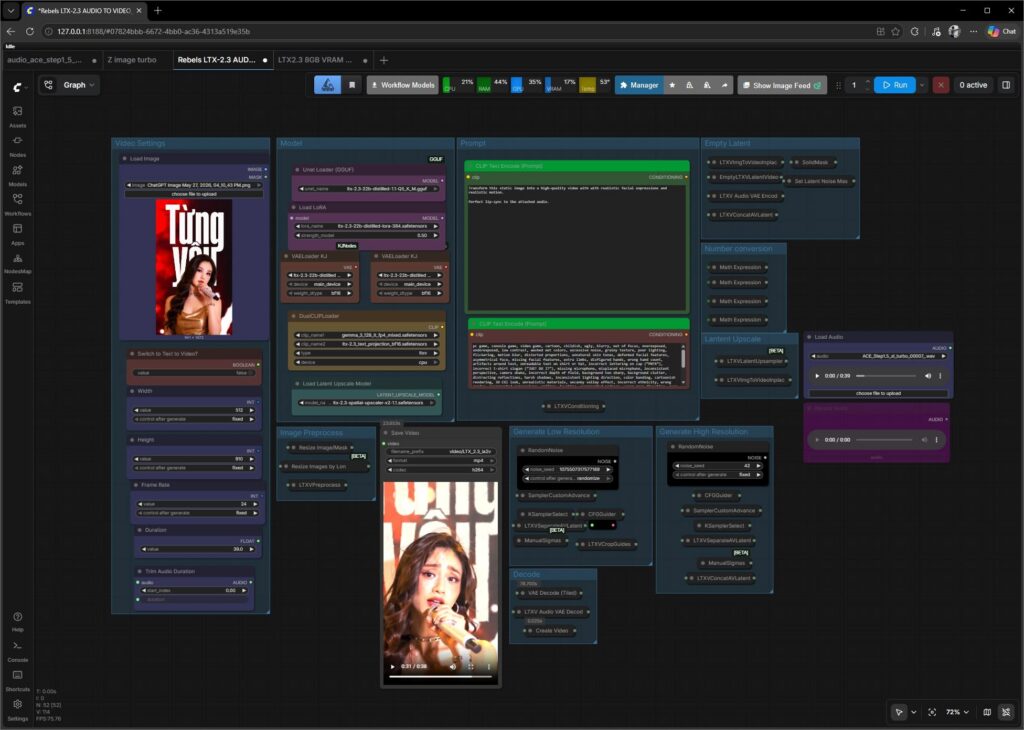Open the Save Video format mp4 combo
Viewport: 1024px width, 730px height.
tap(440, 460)
